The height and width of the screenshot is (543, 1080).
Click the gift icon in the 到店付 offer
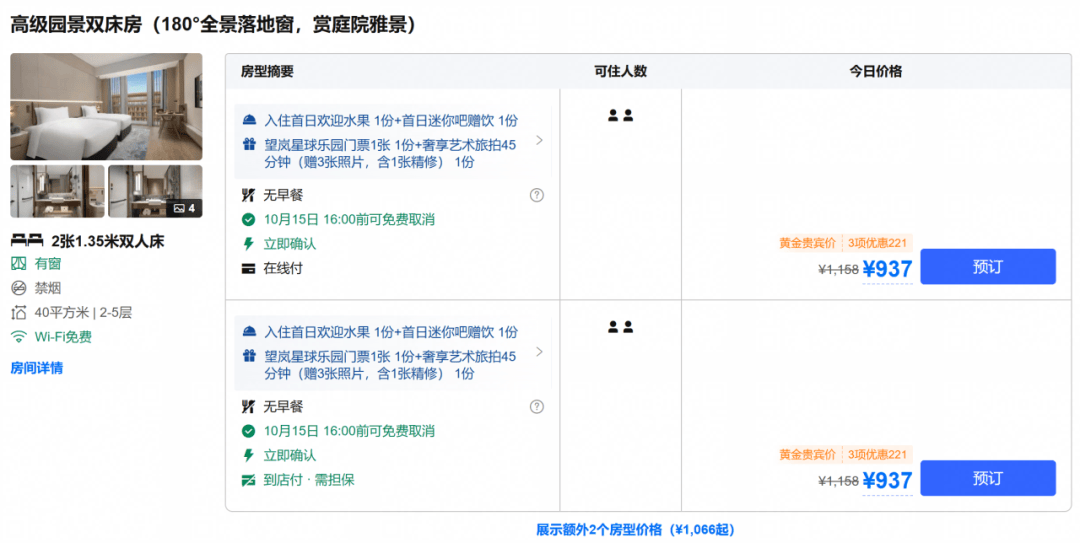pos(249,356)
